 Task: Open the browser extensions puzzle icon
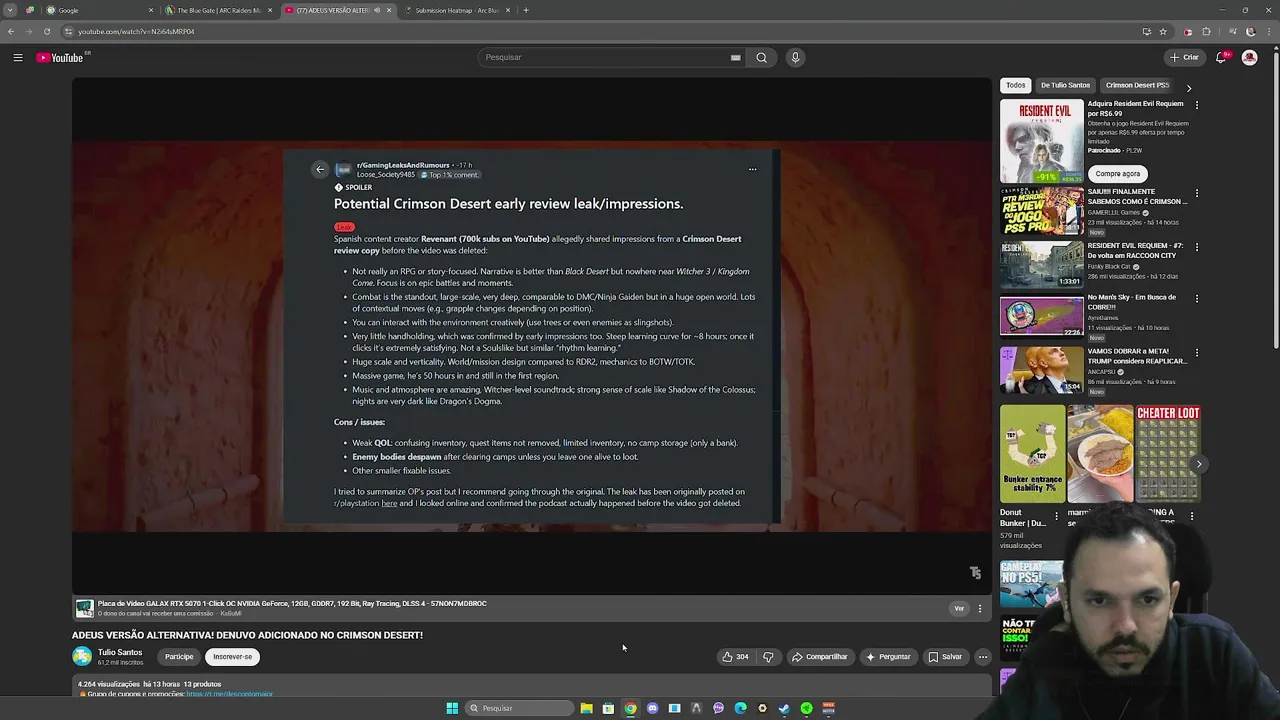pyautogui.click(x=1206, y=31)
